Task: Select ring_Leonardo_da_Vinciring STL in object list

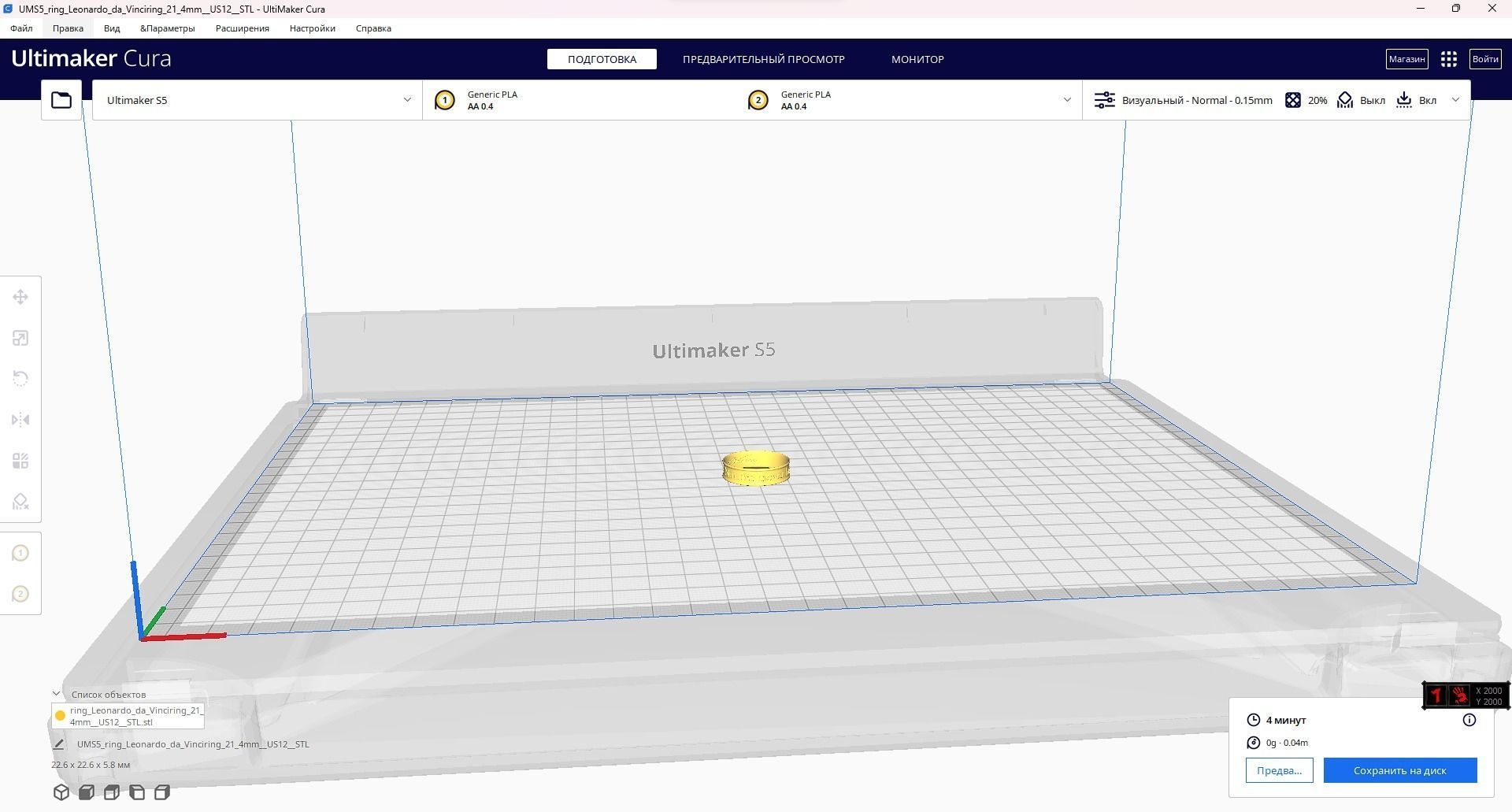Action: 128,716
